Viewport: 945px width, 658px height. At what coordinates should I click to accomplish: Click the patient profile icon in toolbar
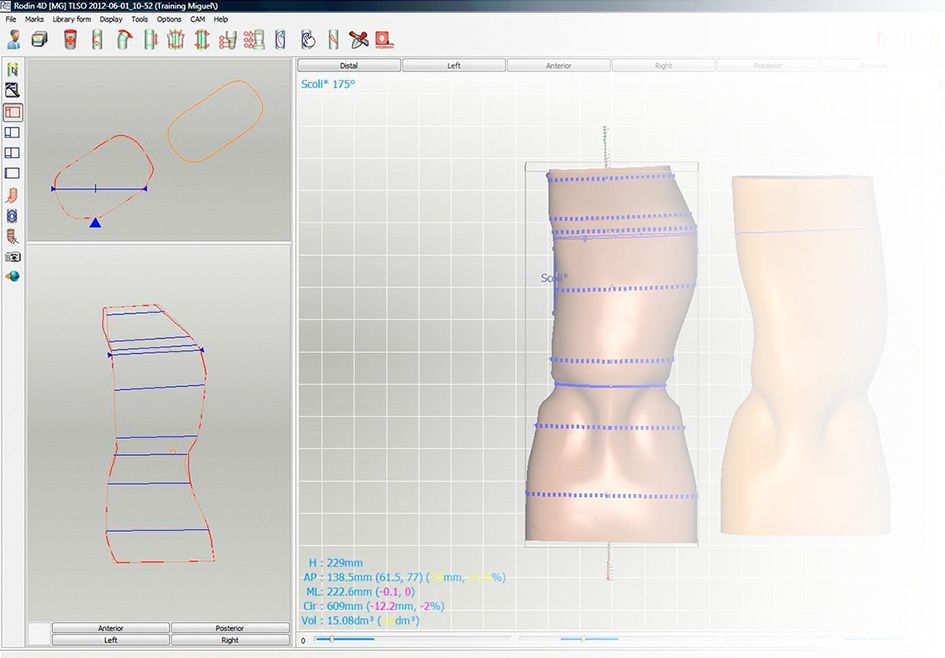[14, 40]
